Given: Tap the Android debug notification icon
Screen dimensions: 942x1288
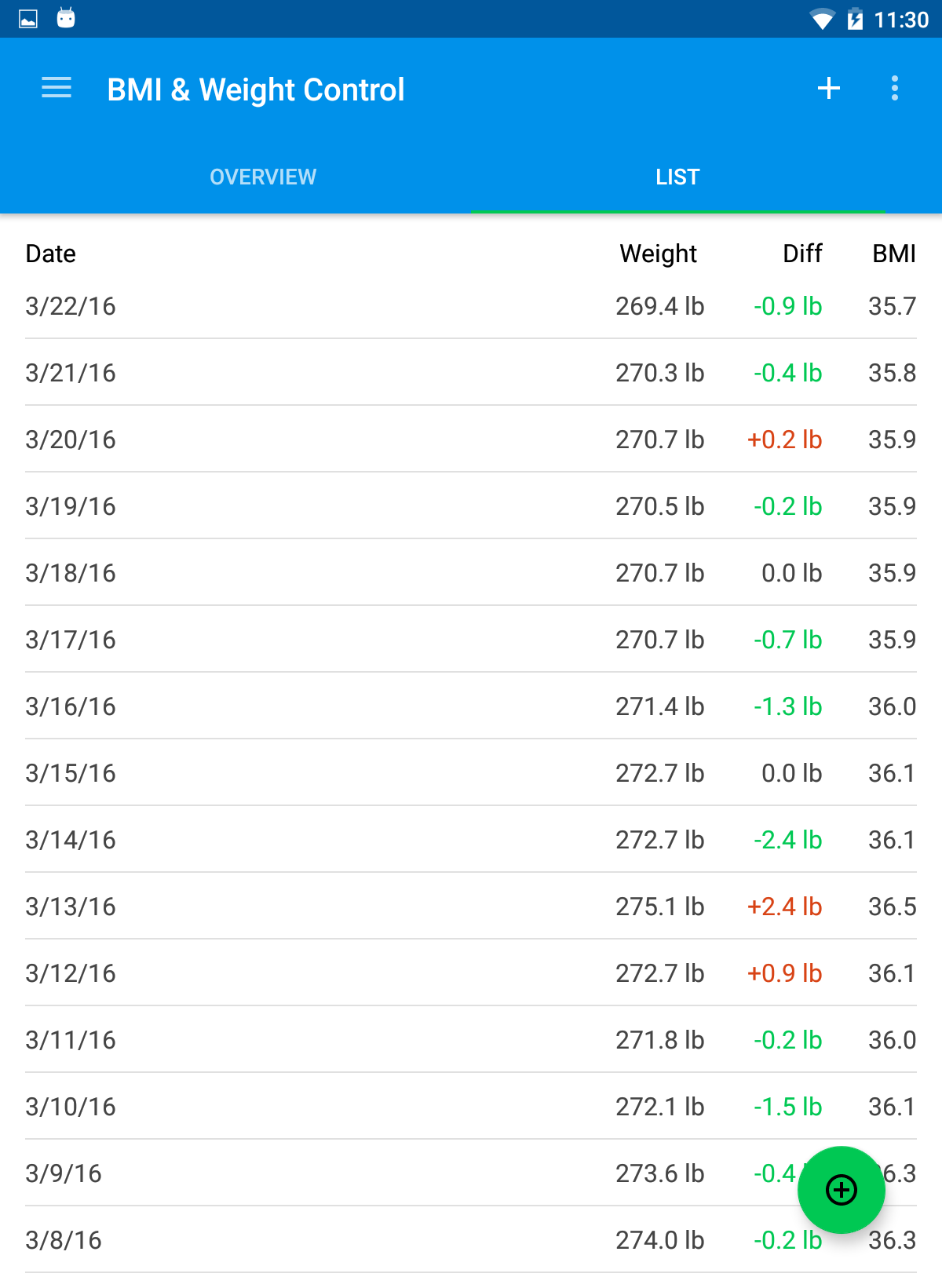Looking at the screenshot, I should 66,17.
